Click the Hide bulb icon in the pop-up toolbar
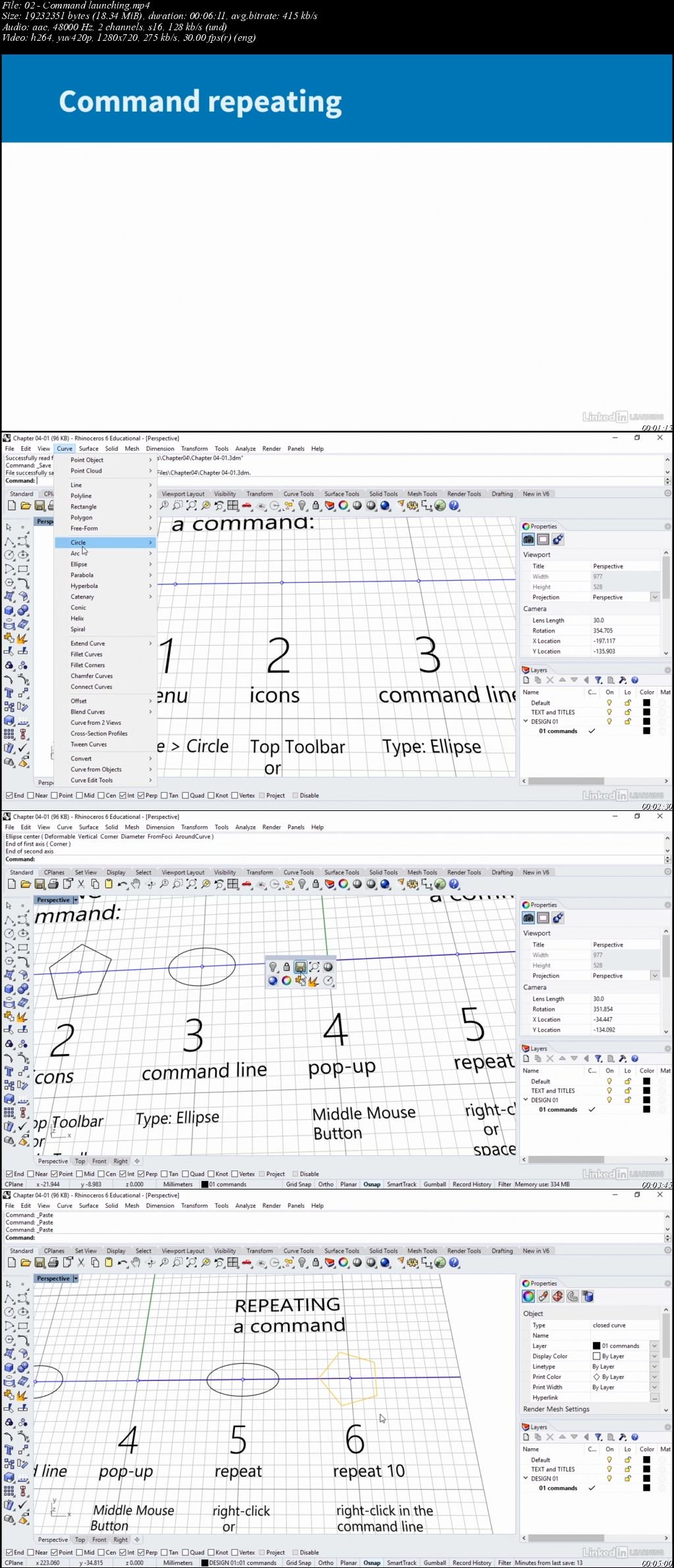The height and width of the screenshot is (1568, 674). (273, 967)
